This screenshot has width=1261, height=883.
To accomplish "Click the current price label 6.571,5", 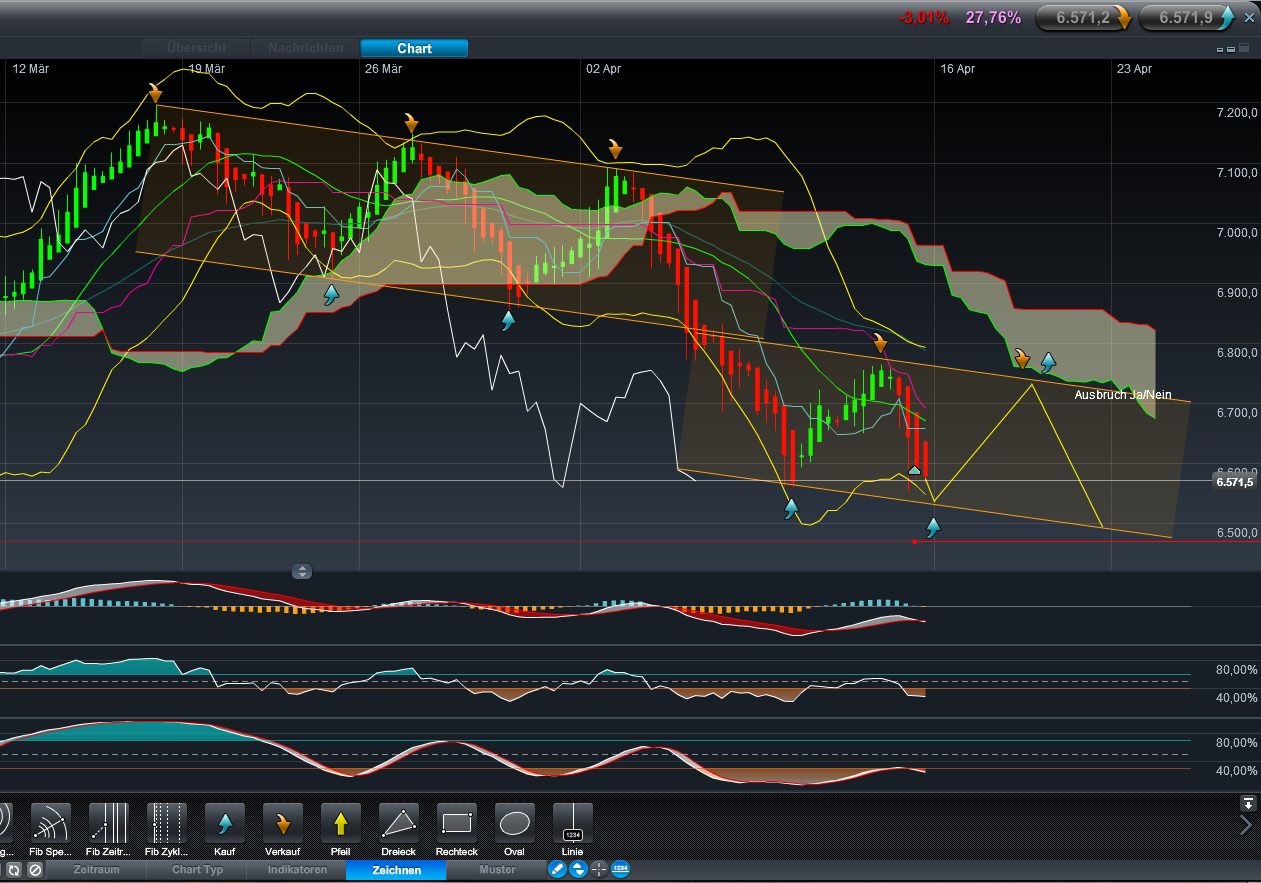I will click(x=1234, y=482).
